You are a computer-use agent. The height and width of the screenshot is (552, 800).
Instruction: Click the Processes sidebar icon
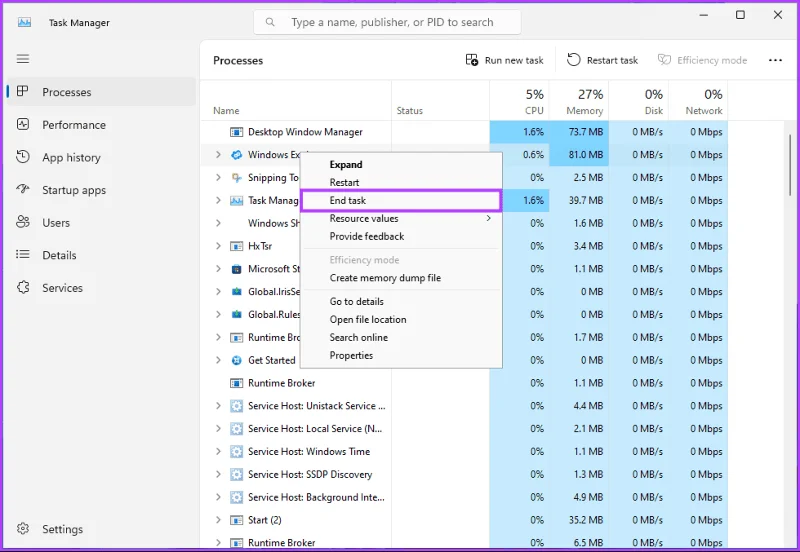tap(22, 91)
